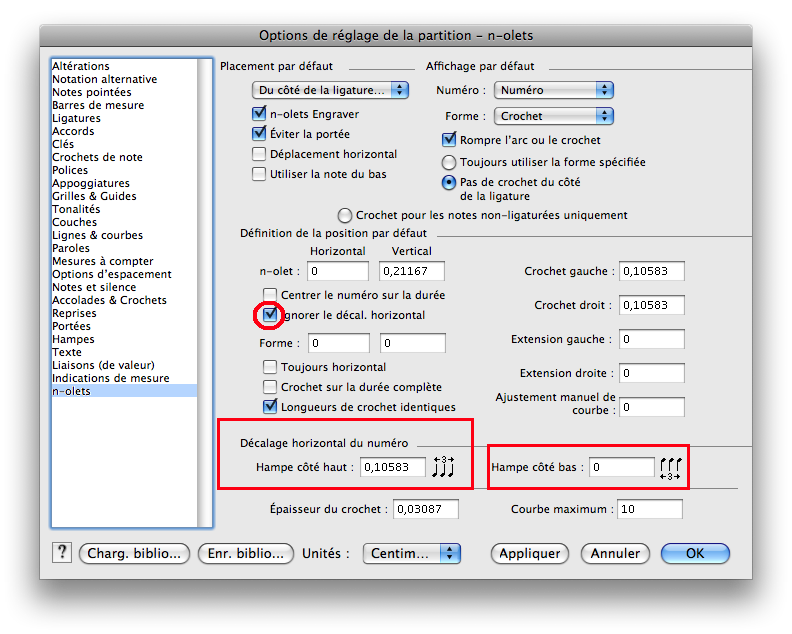Enable the Centrer le numéro sur la durée checkbox
792x634 pixels.
tap(270, 295)
